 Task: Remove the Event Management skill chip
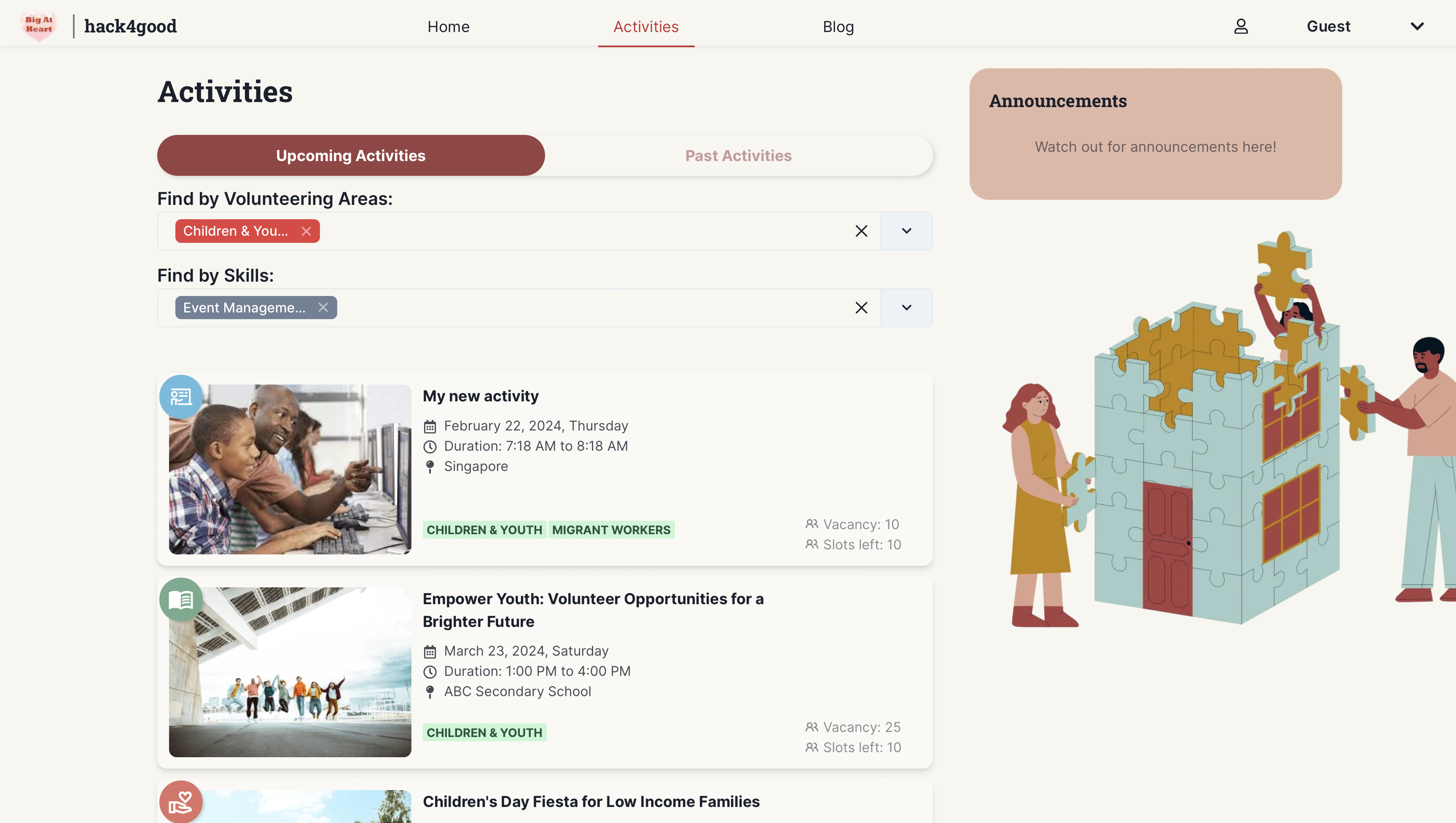tap(323, 307)
